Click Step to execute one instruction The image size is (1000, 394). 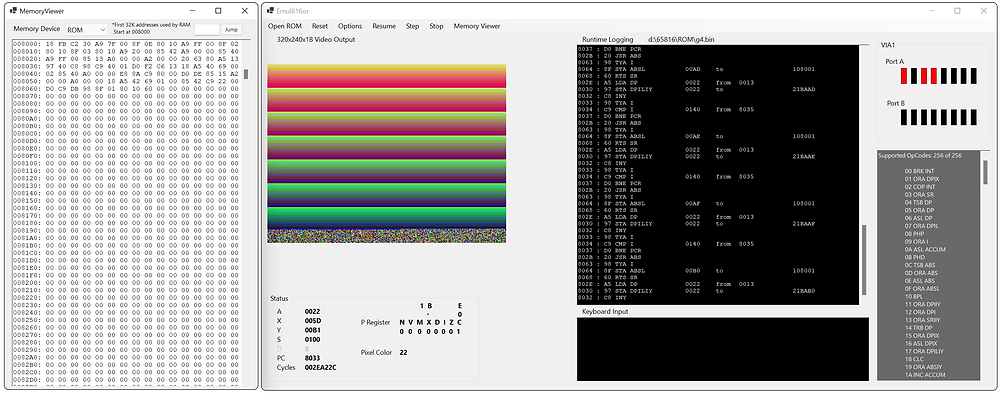413,26
